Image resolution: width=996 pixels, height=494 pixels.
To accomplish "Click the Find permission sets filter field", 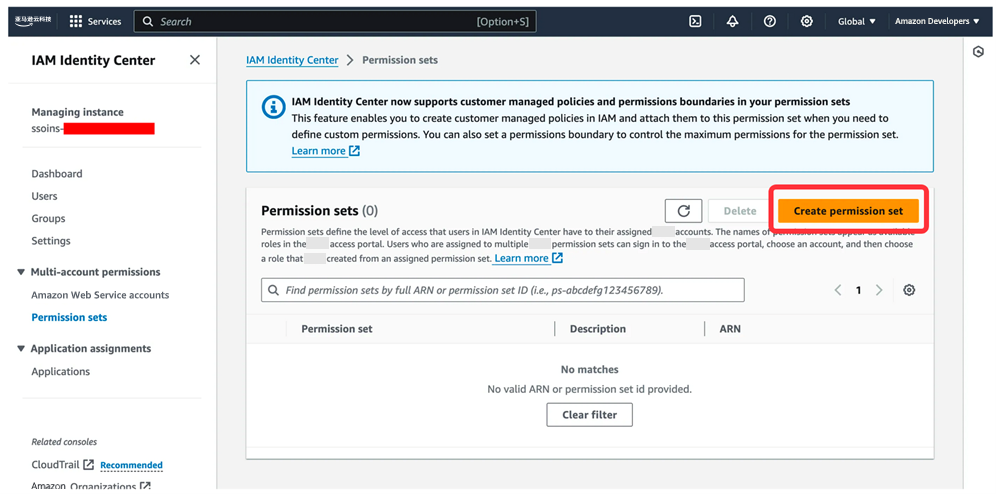I will [x=502, y=290].
